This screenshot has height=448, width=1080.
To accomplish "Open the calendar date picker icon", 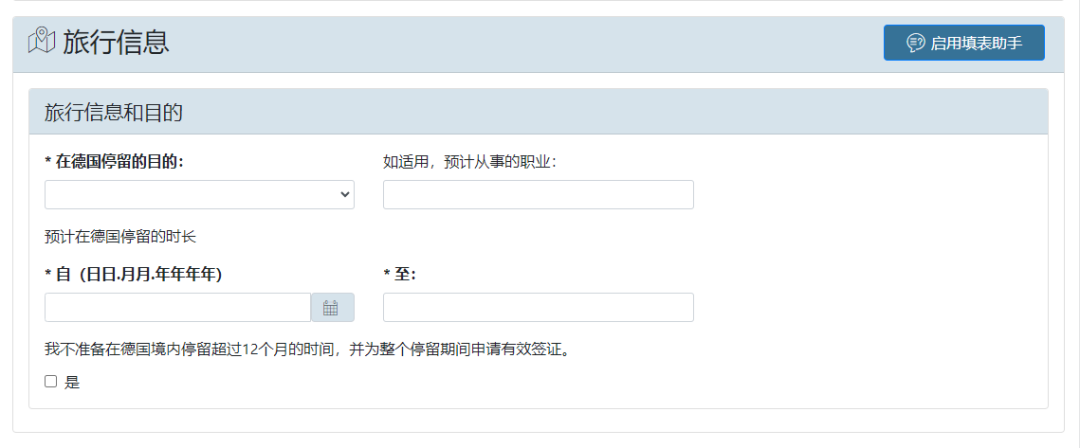I will tap(331, 307).
